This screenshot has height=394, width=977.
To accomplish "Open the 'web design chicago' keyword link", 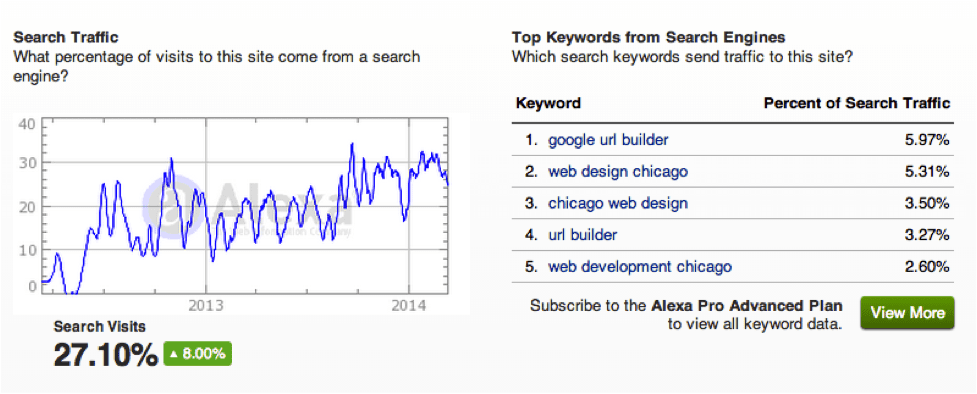I will [618, 171].
